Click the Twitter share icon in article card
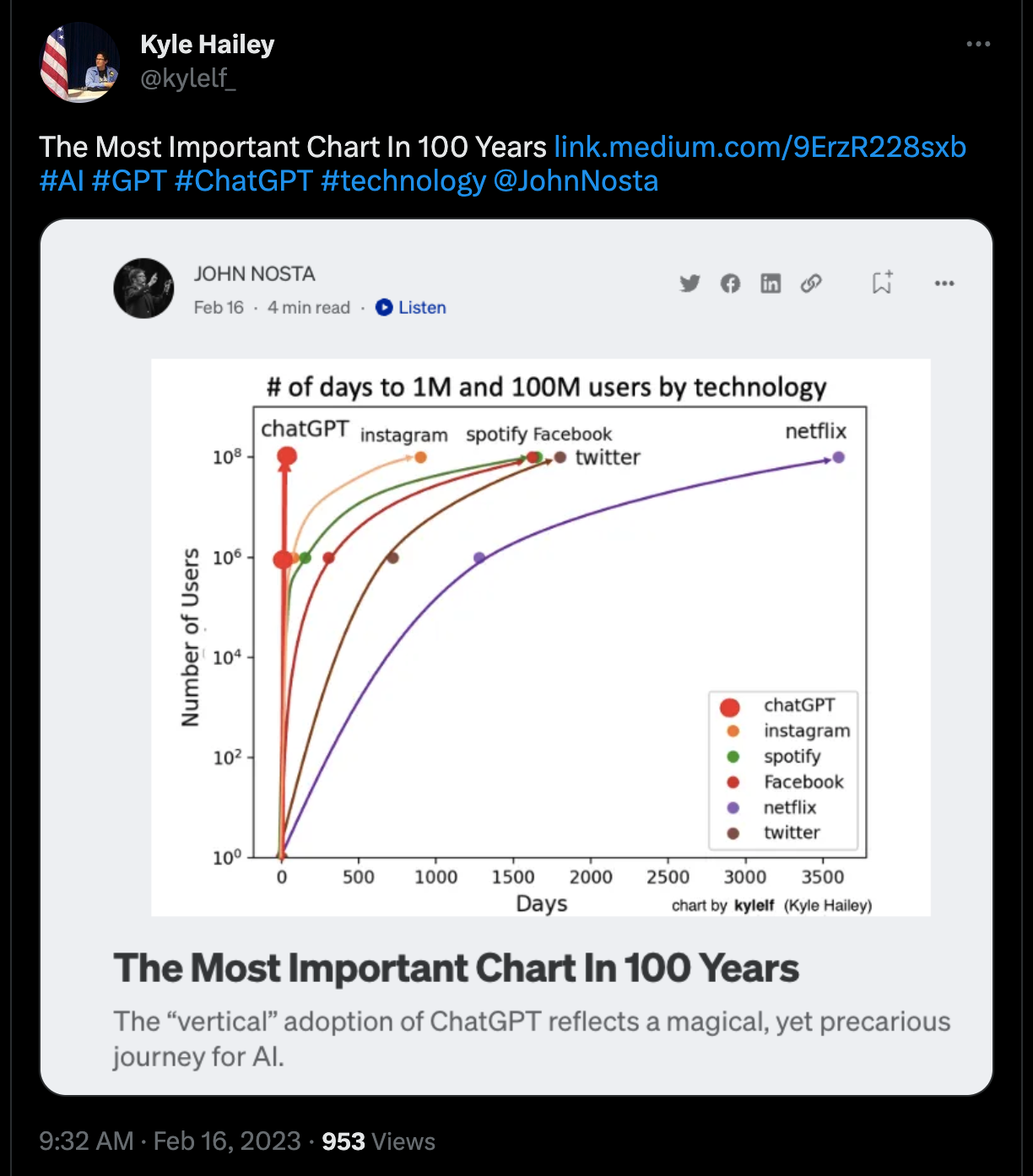Screen dimensions: 1033x1176 point(690,283)
